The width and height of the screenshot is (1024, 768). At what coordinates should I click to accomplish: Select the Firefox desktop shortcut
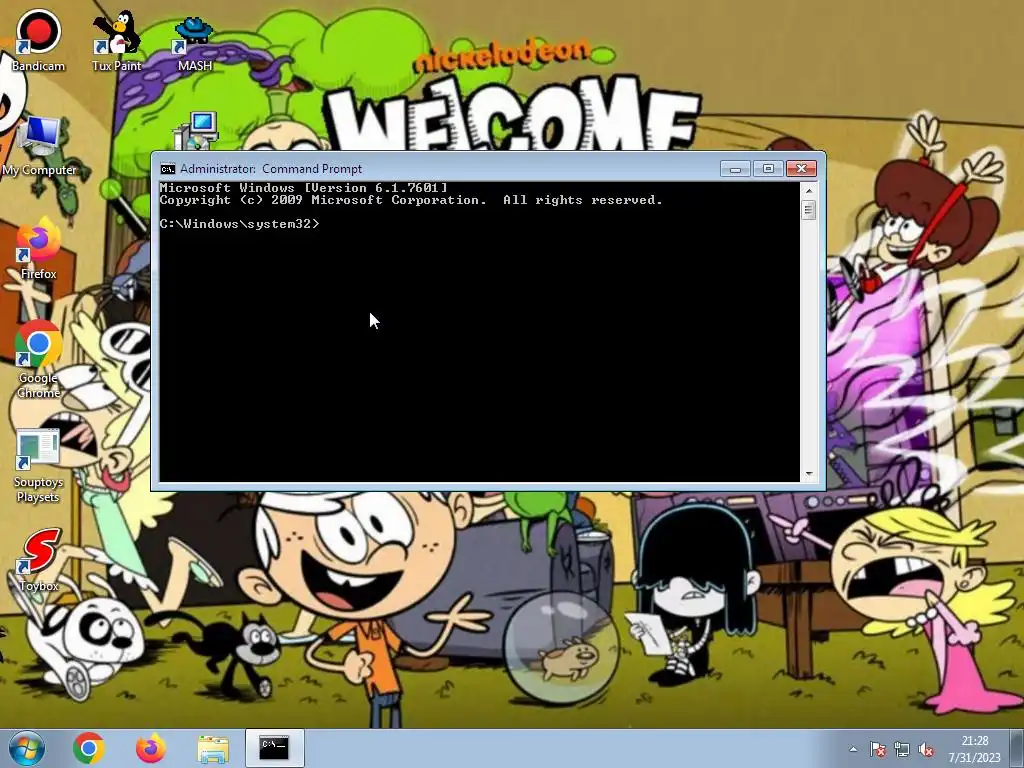(x=38, y=249)
